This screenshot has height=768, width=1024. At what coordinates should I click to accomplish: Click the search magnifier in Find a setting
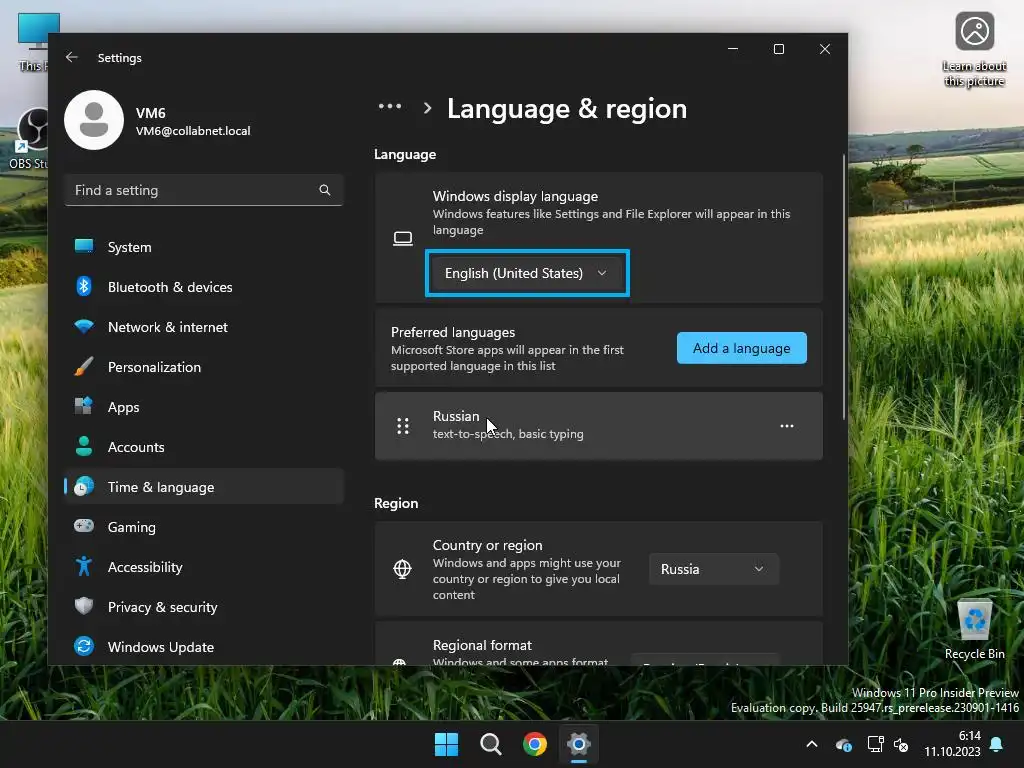coord(325,190)
